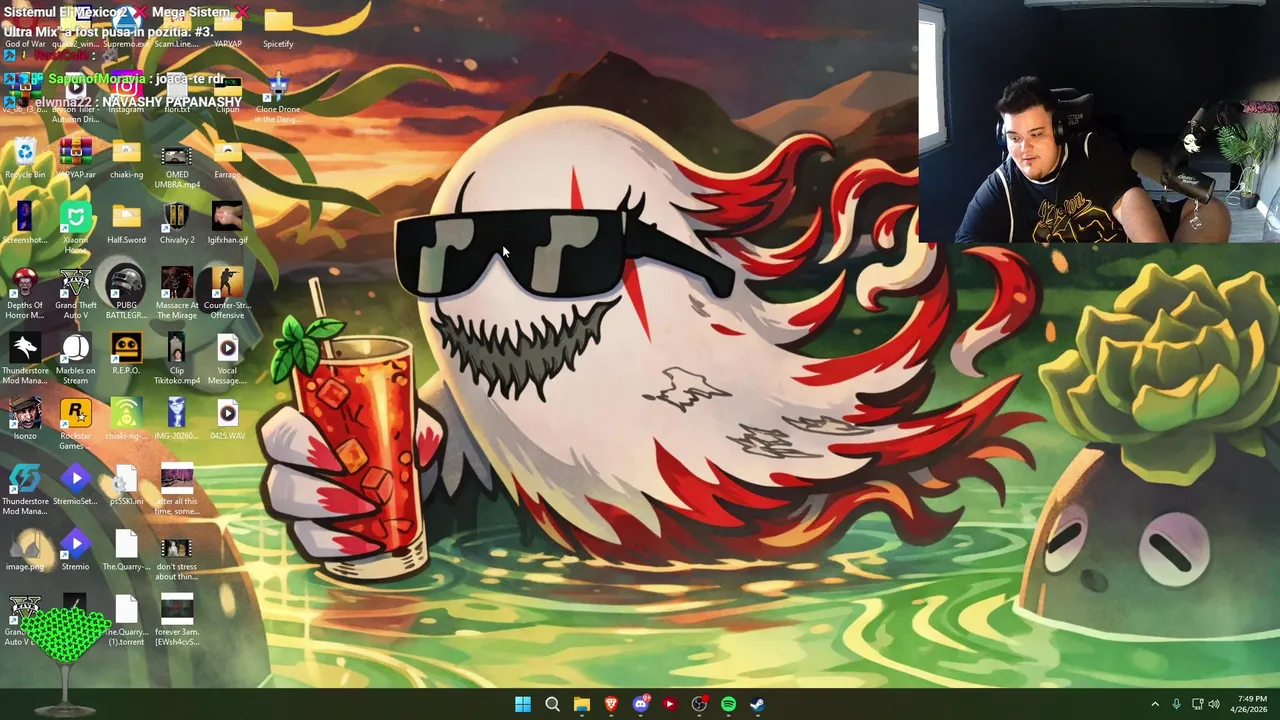This screenshot has width=1280, height=720.
Task: Open the Windows Start menu
Action: 523,704
